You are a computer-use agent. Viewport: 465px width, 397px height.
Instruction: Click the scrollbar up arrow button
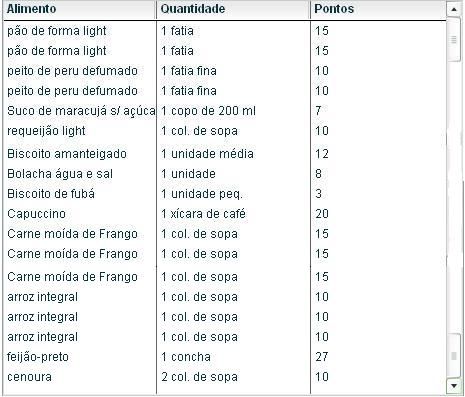pos(454,9)
